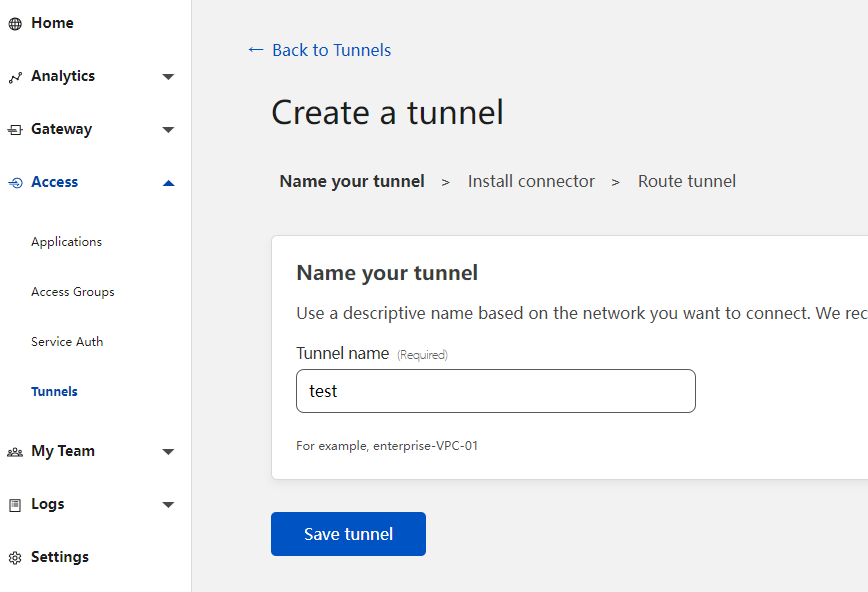Click the My Team people icon

coord(15,452)
